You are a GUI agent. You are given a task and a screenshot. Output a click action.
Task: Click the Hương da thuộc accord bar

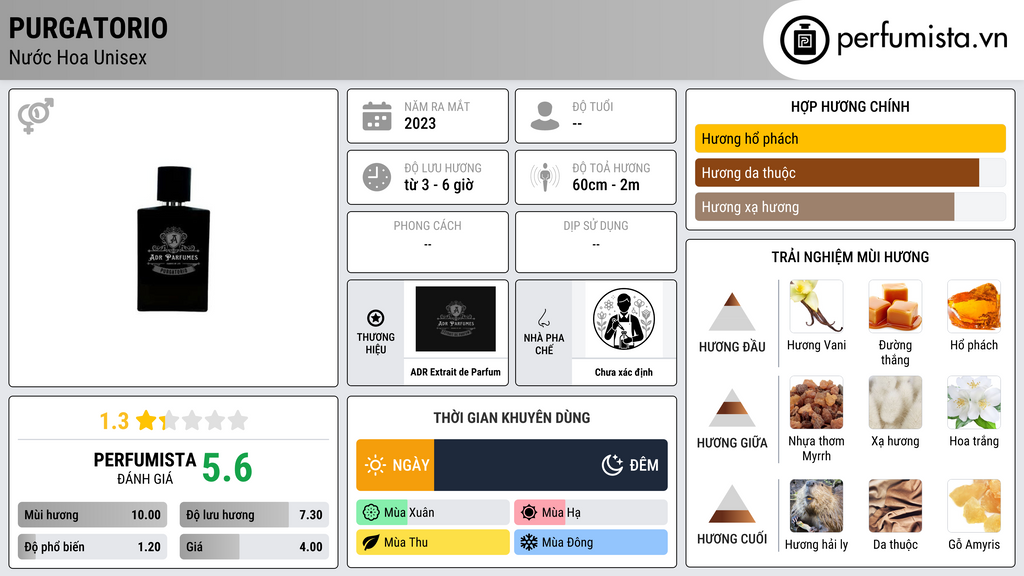pos(850,172)
